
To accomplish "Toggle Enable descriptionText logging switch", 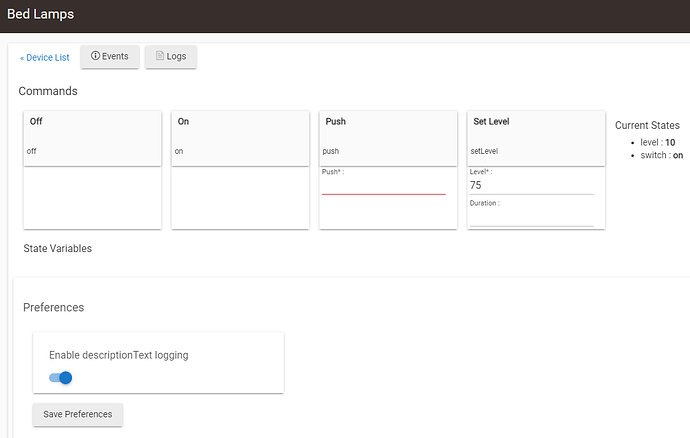I will pos(61,378).
